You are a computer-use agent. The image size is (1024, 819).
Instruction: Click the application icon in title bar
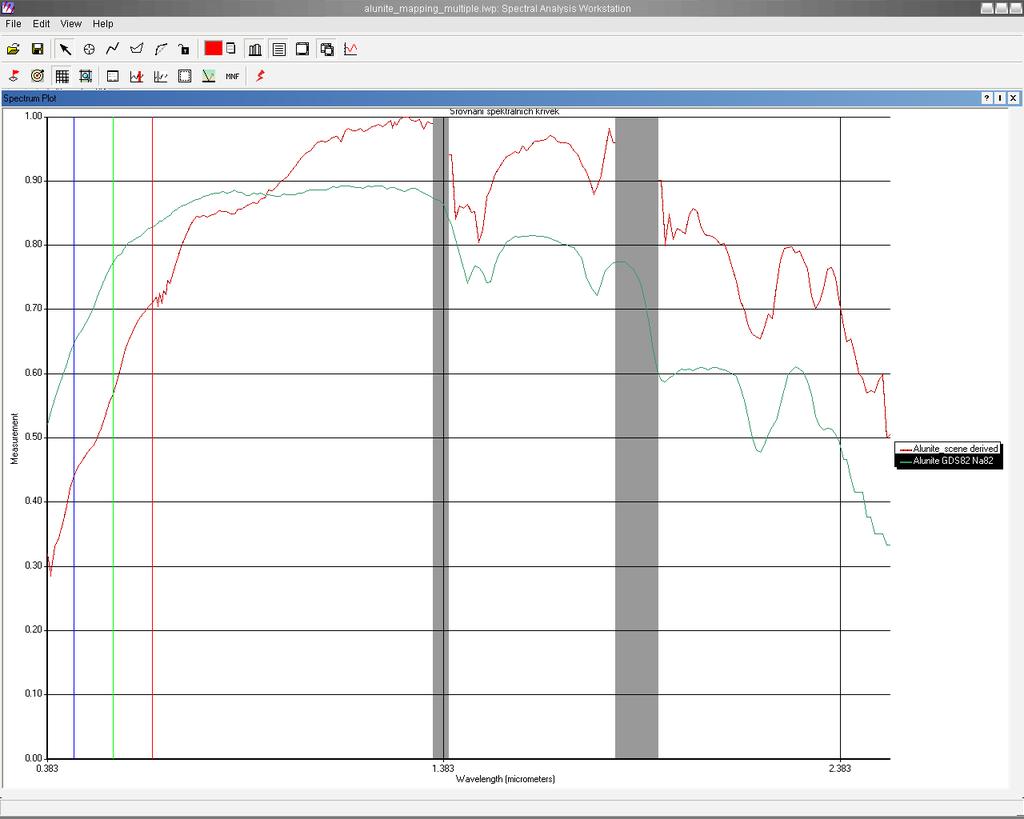pyautogui.click(x=8, y=8)
